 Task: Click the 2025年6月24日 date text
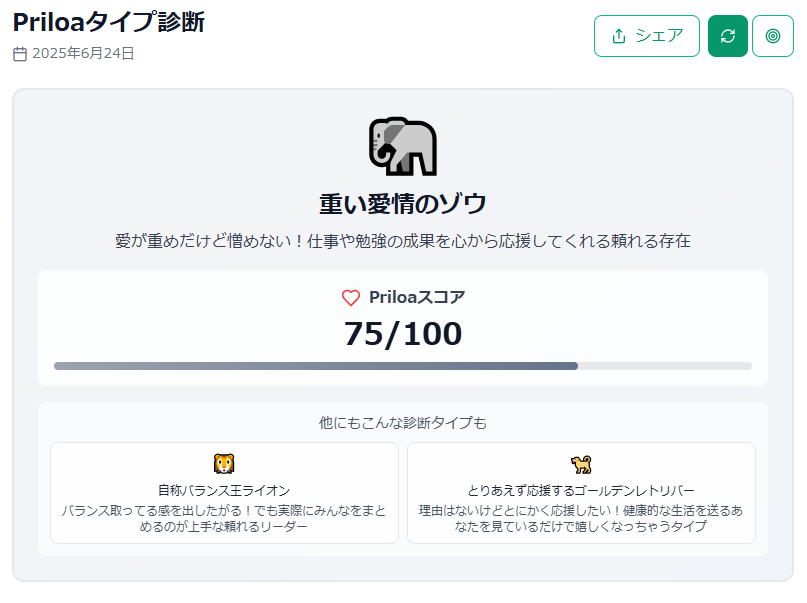coord(83,54)
